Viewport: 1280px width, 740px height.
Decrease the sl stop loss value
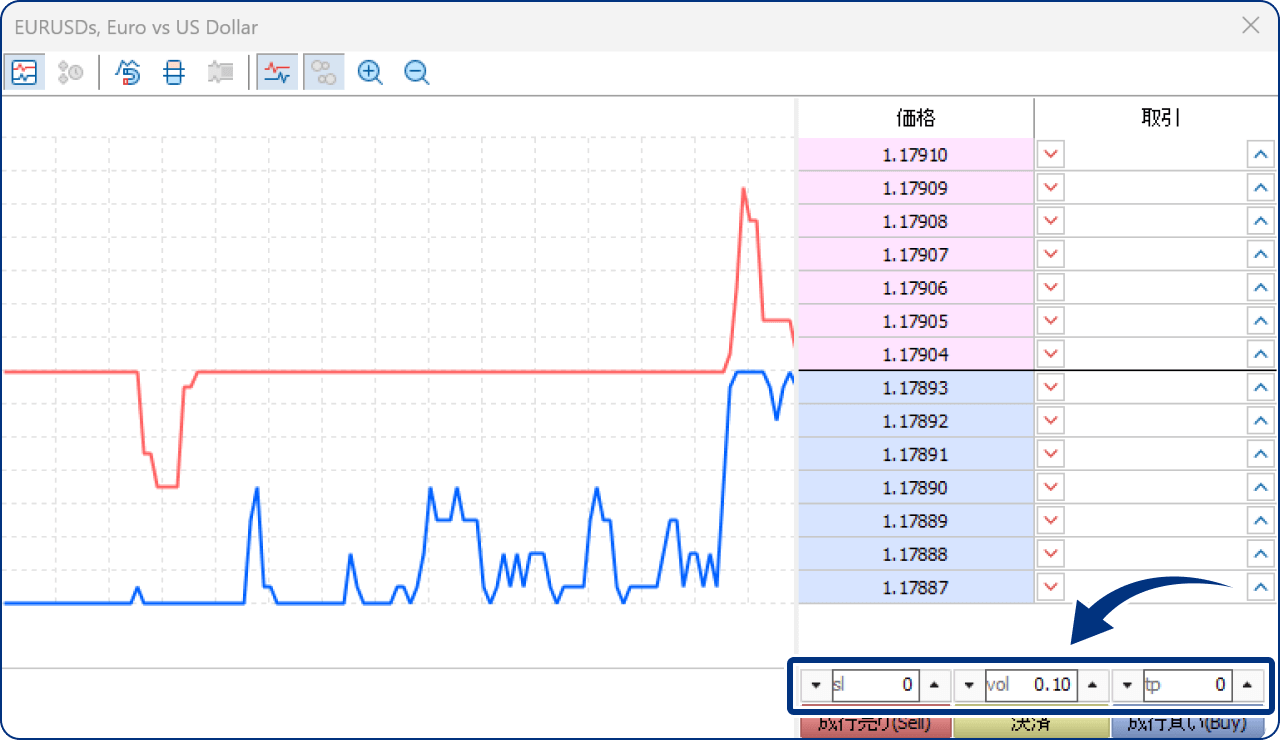(815, 685)
